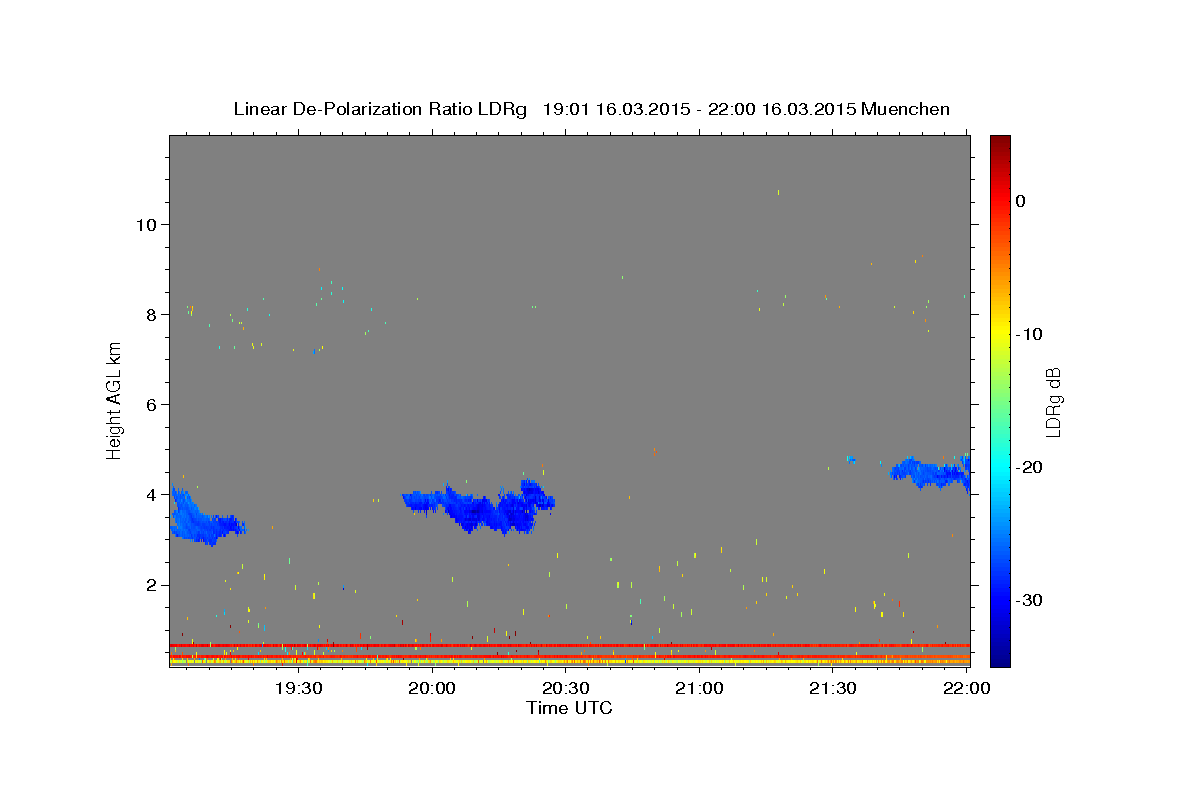The height and width of the screenshot is (800, 1200).
Task: Click the 20:00 time tick label
Action: pos(433,688)
